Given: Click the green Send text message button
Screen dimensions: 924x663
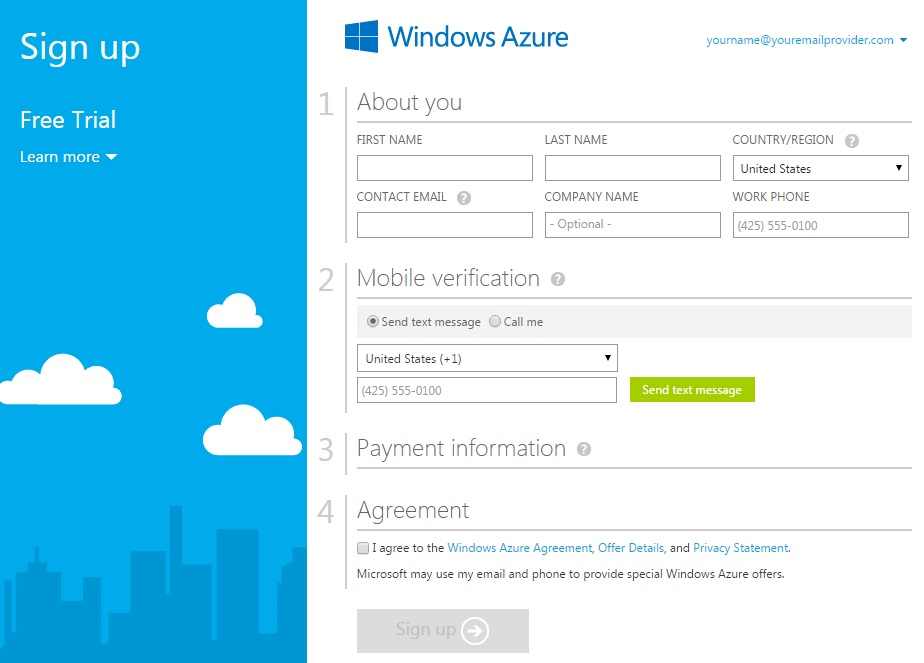Looking at the screenshot, I should [x=692, y=390].
